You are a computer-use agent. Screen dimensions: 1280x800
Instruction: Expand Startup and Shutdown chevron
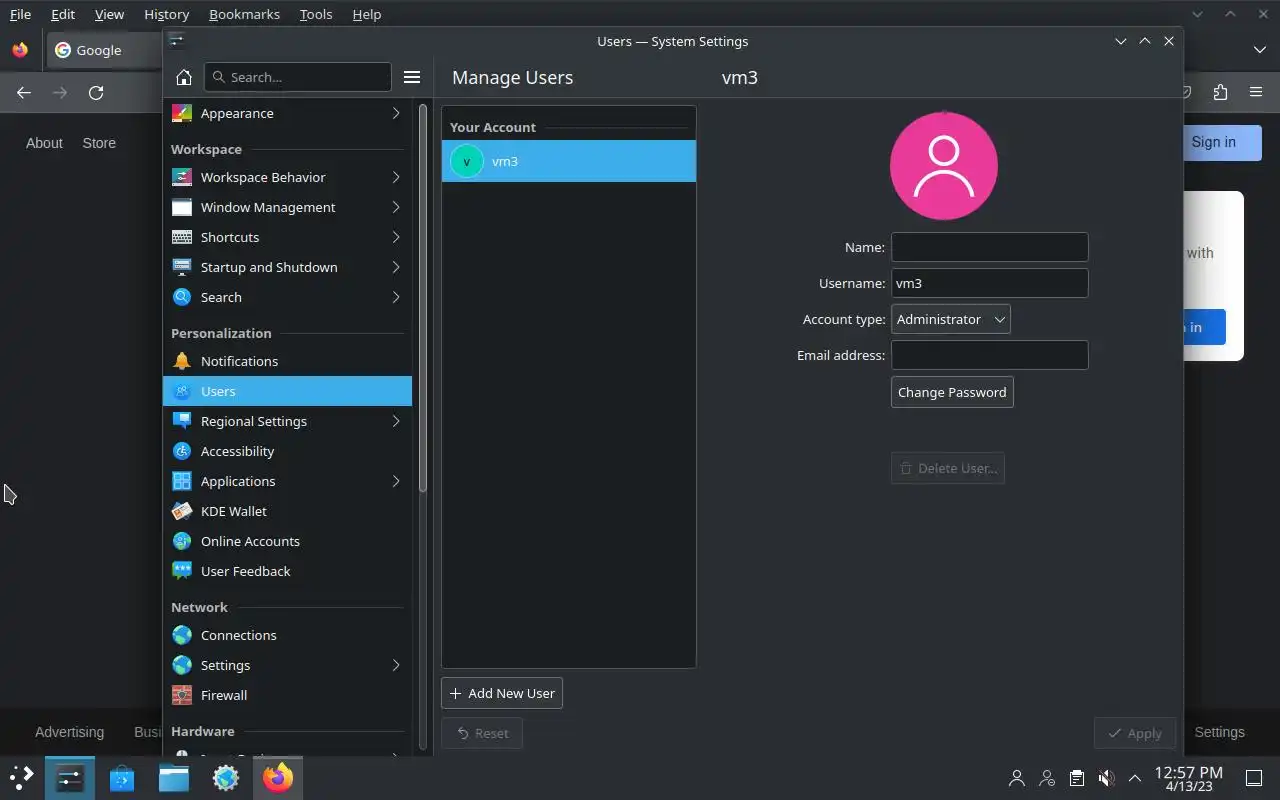coord(396,267)
